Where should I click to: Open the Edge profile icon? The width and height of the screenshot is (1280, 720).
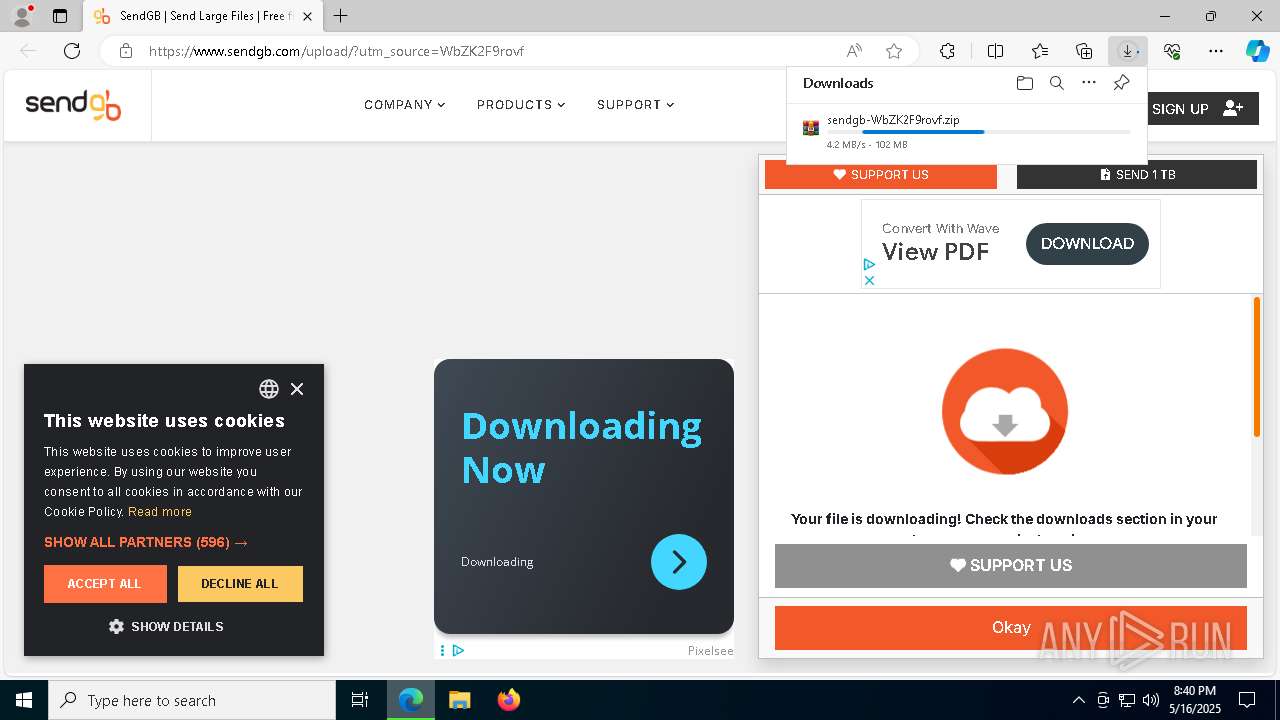point(21,16)
